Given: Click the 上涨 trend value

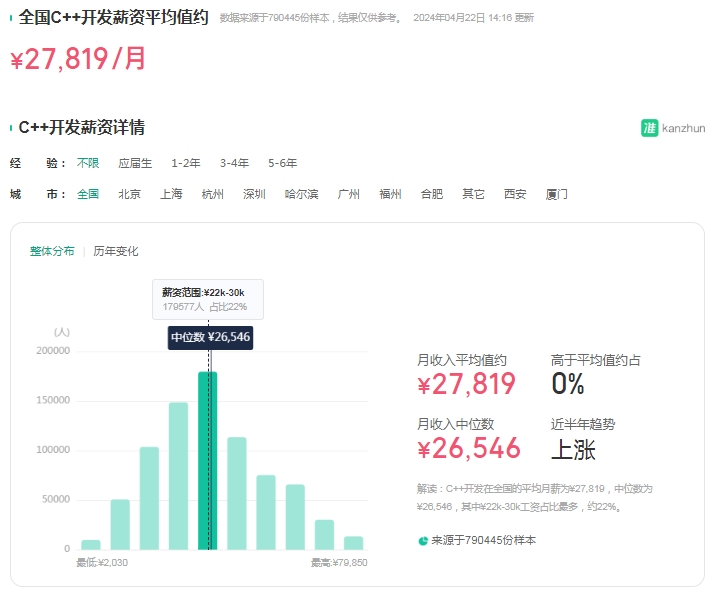Looking at the screenshot, I should pos(573,449).
